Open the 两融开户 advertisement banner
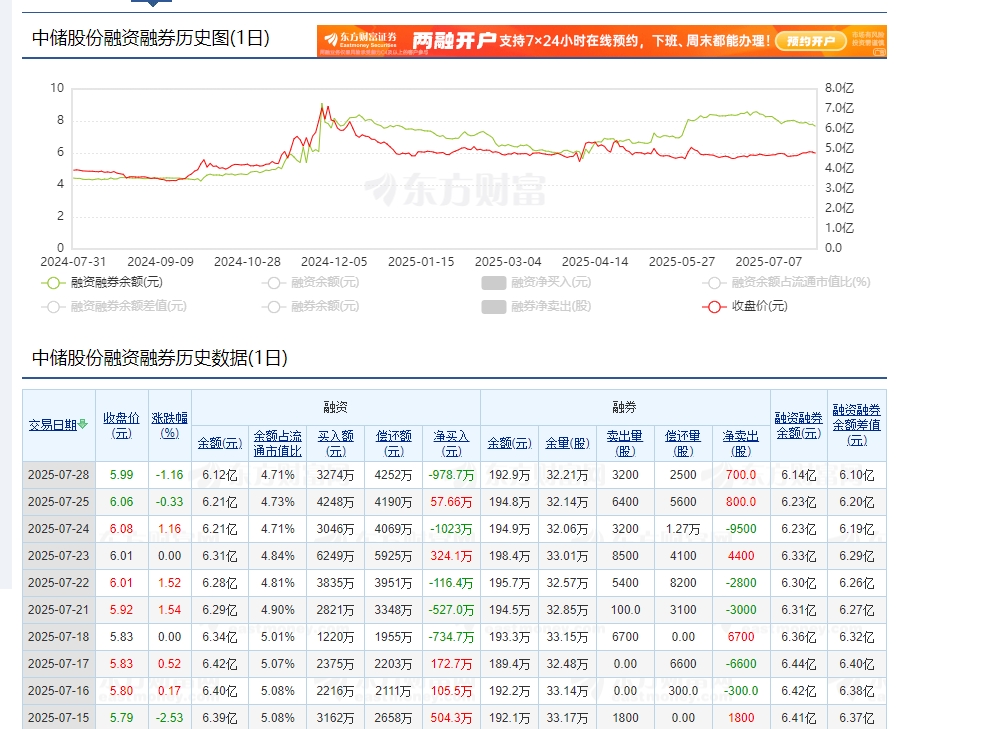The width and height of the screenshot is (1004, 729). point(602,41)
